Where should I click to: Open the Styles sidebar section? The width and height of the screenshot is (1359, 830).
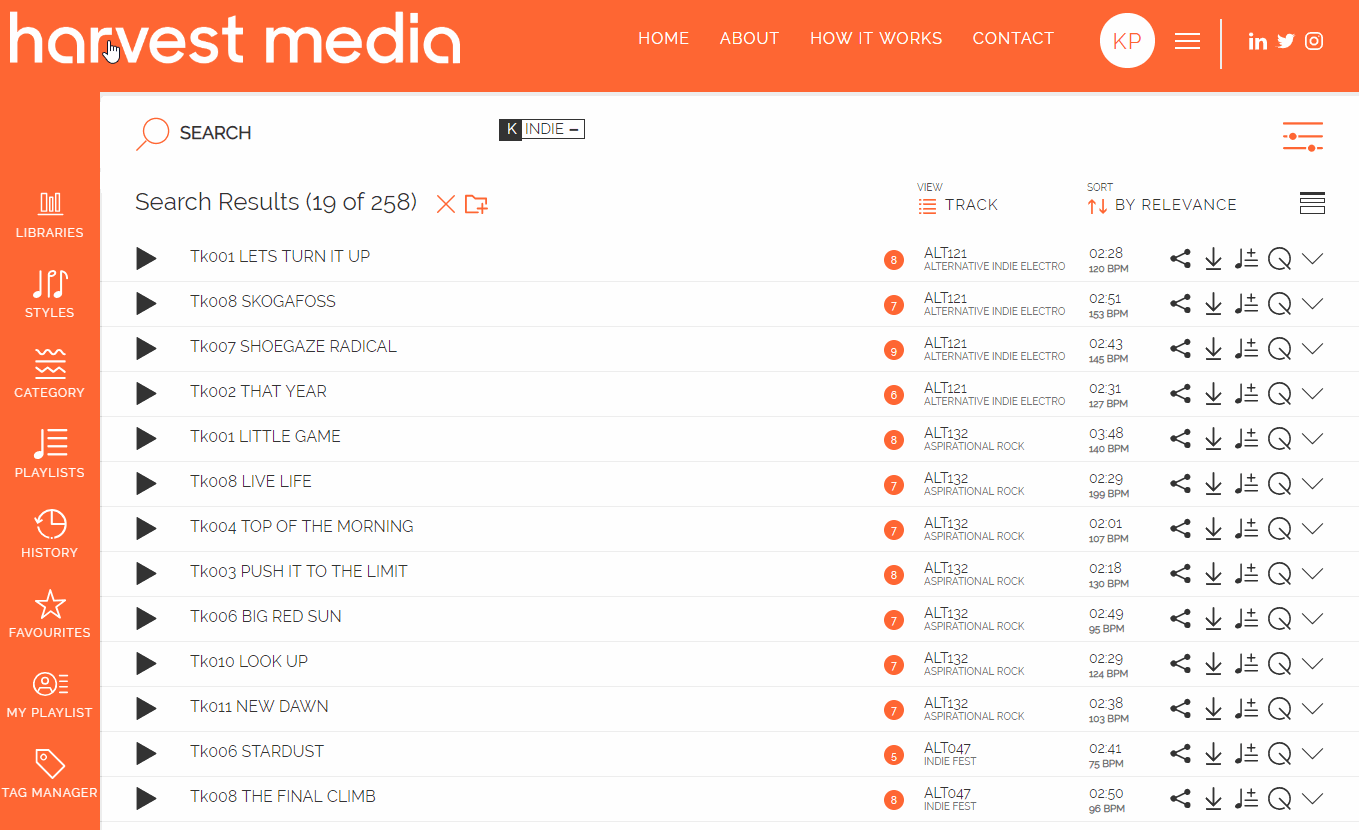(49, 295)
